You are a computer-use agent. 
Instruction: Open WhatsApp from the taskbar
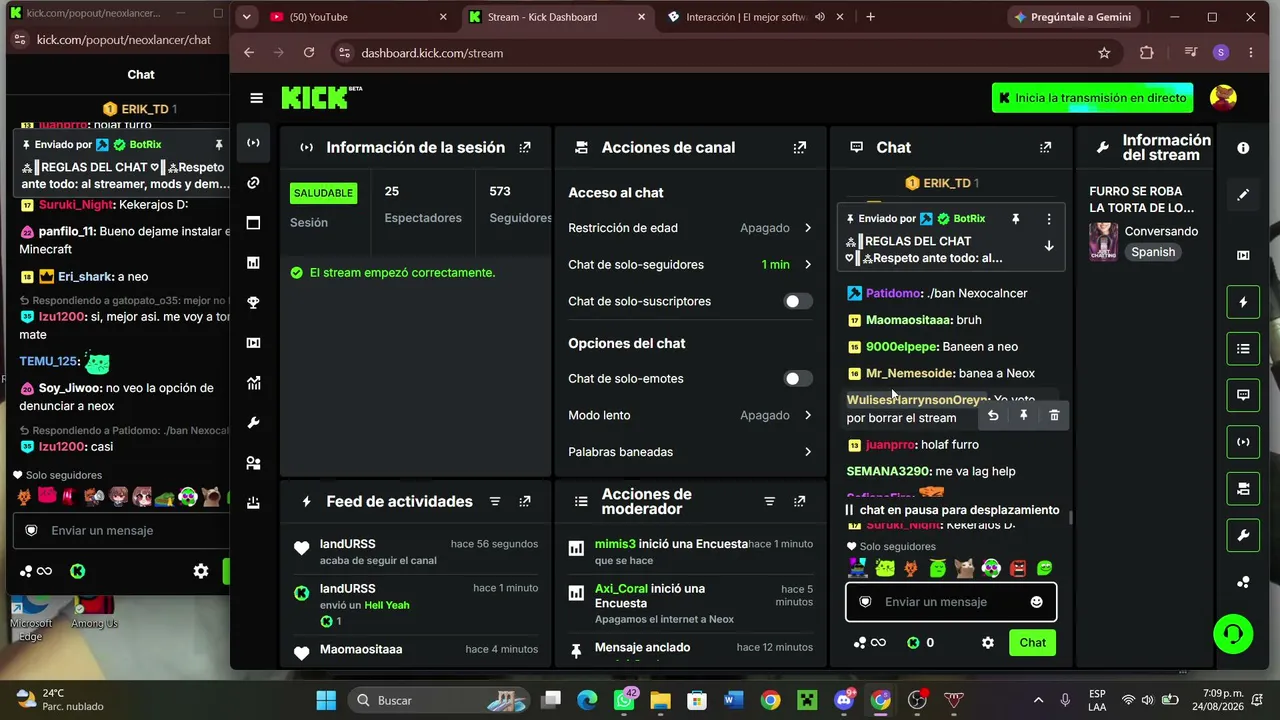click(x=623, y=700)
